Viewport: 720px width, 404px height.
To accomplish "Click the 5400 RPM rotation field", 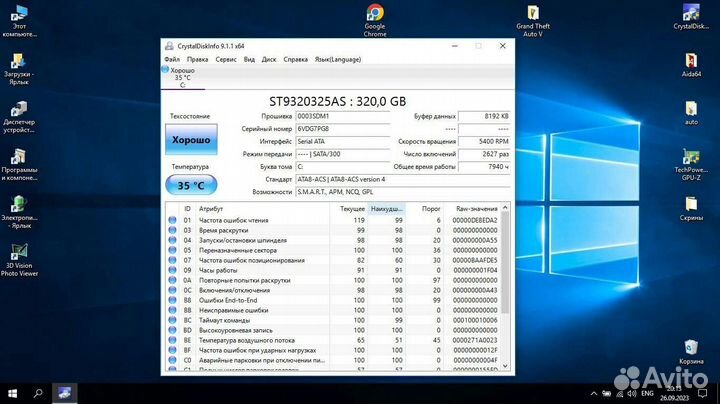I will (x=484, y=141).
